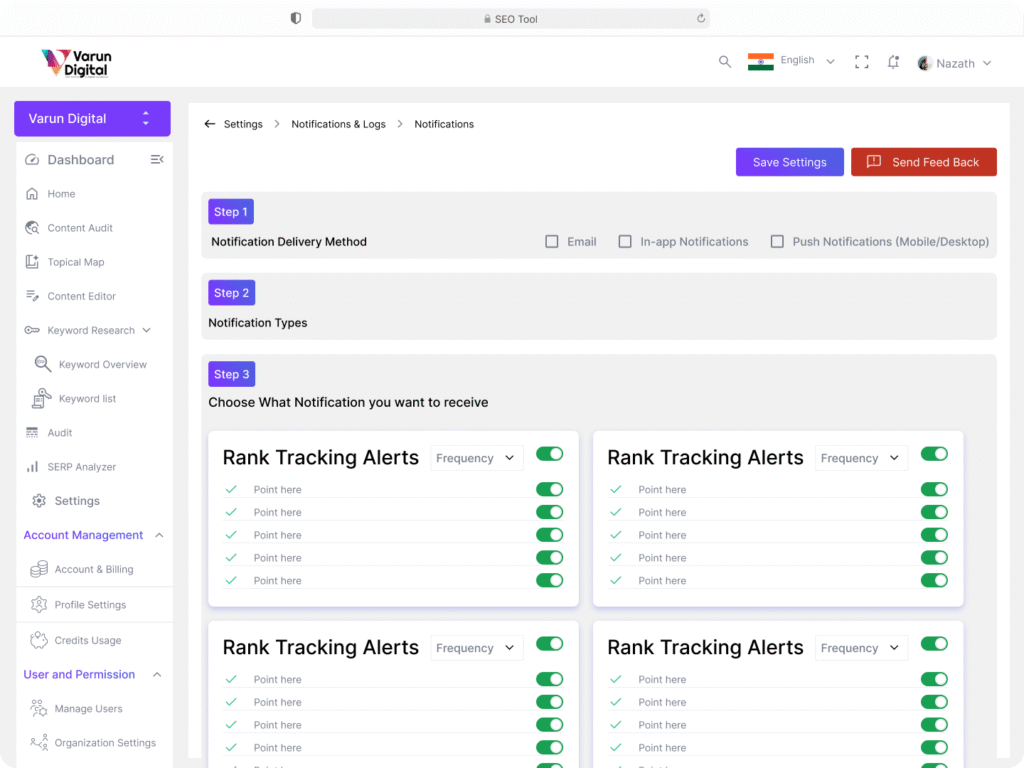The width and height of the screenshot is (1024, 768).
Task: Turn off top-right Rank Tracking Alerts master toggle
Action: click(934, 454)
